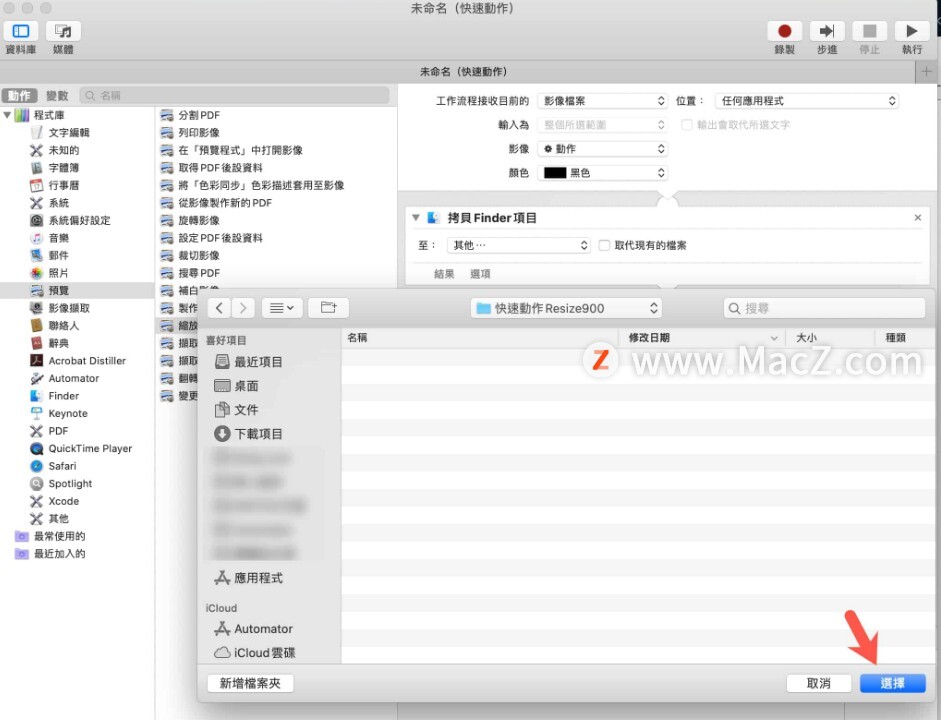Open the 黑色 color dropdown
Image resolution: width=941 pixels, height=720 pixels.
603,173
